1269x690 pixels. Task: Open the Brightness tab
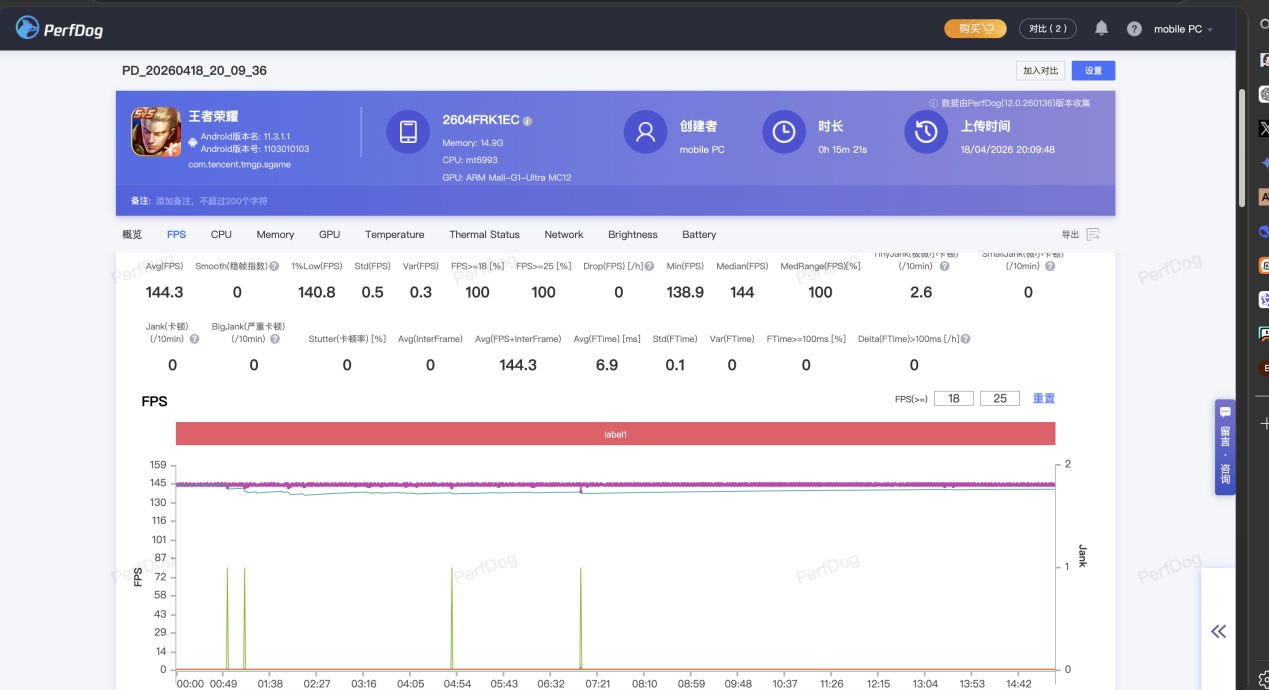pos(633,234)
